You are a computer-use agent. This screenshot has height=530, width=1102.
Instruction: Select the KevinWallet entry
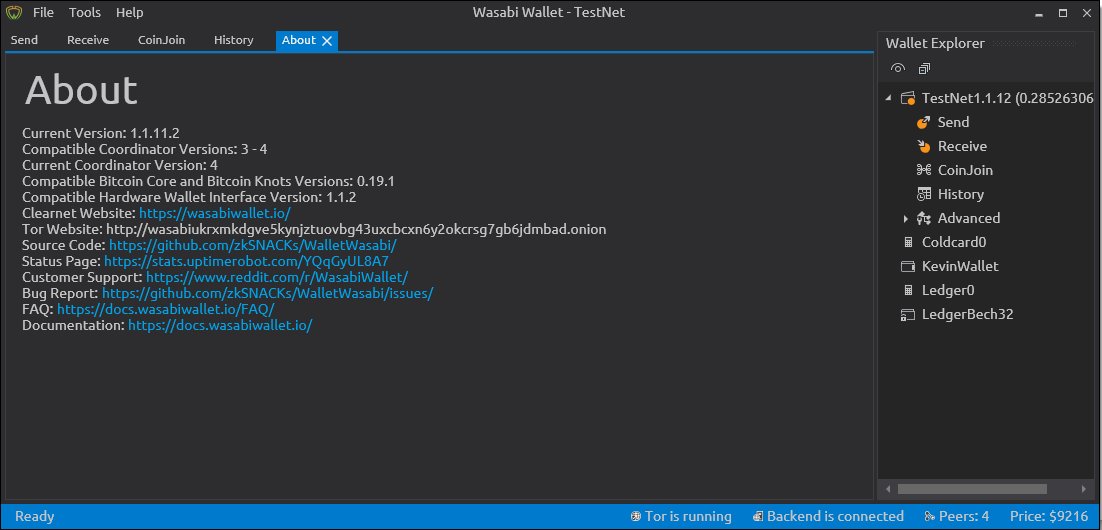click(x=960, y=266)
